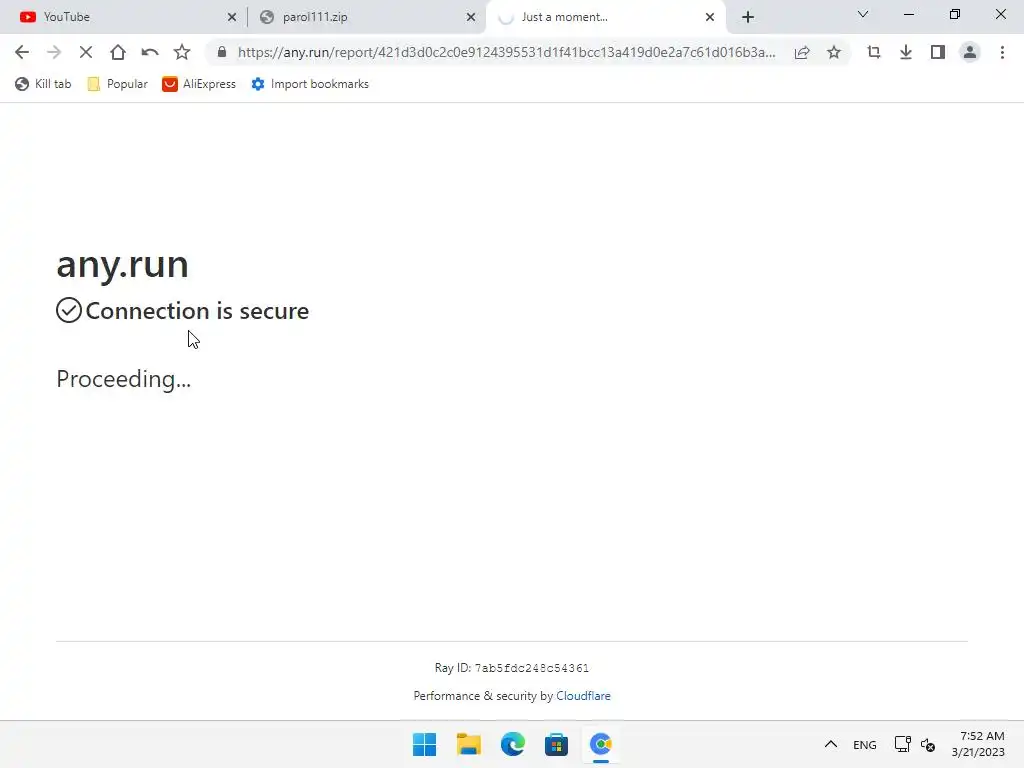Click the forward navigation arrow
This screenshot has height=768, width=1024.
point(54,52)
